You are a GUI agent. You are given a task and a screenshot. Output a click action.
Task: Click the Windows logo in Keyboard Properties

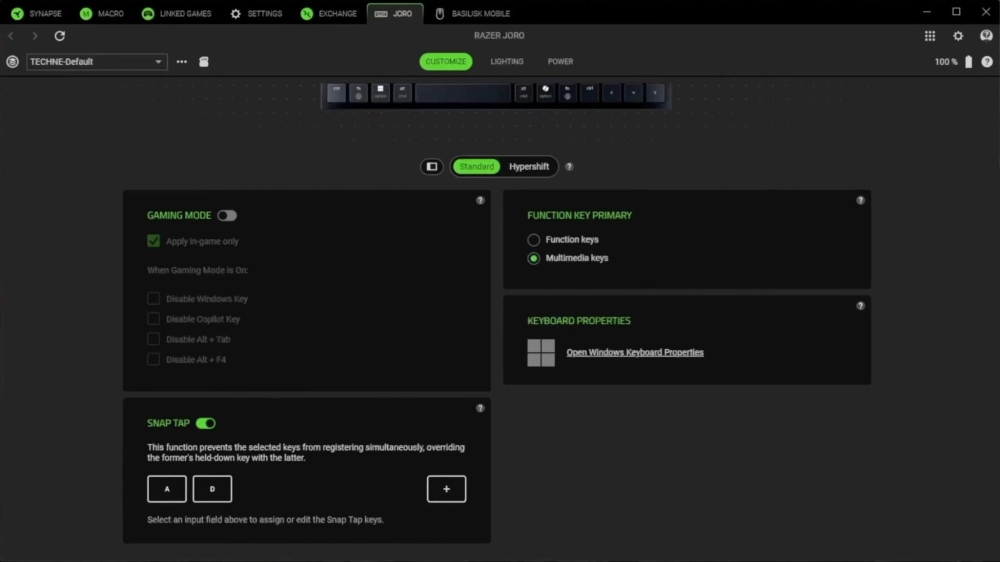coord(541,353)
